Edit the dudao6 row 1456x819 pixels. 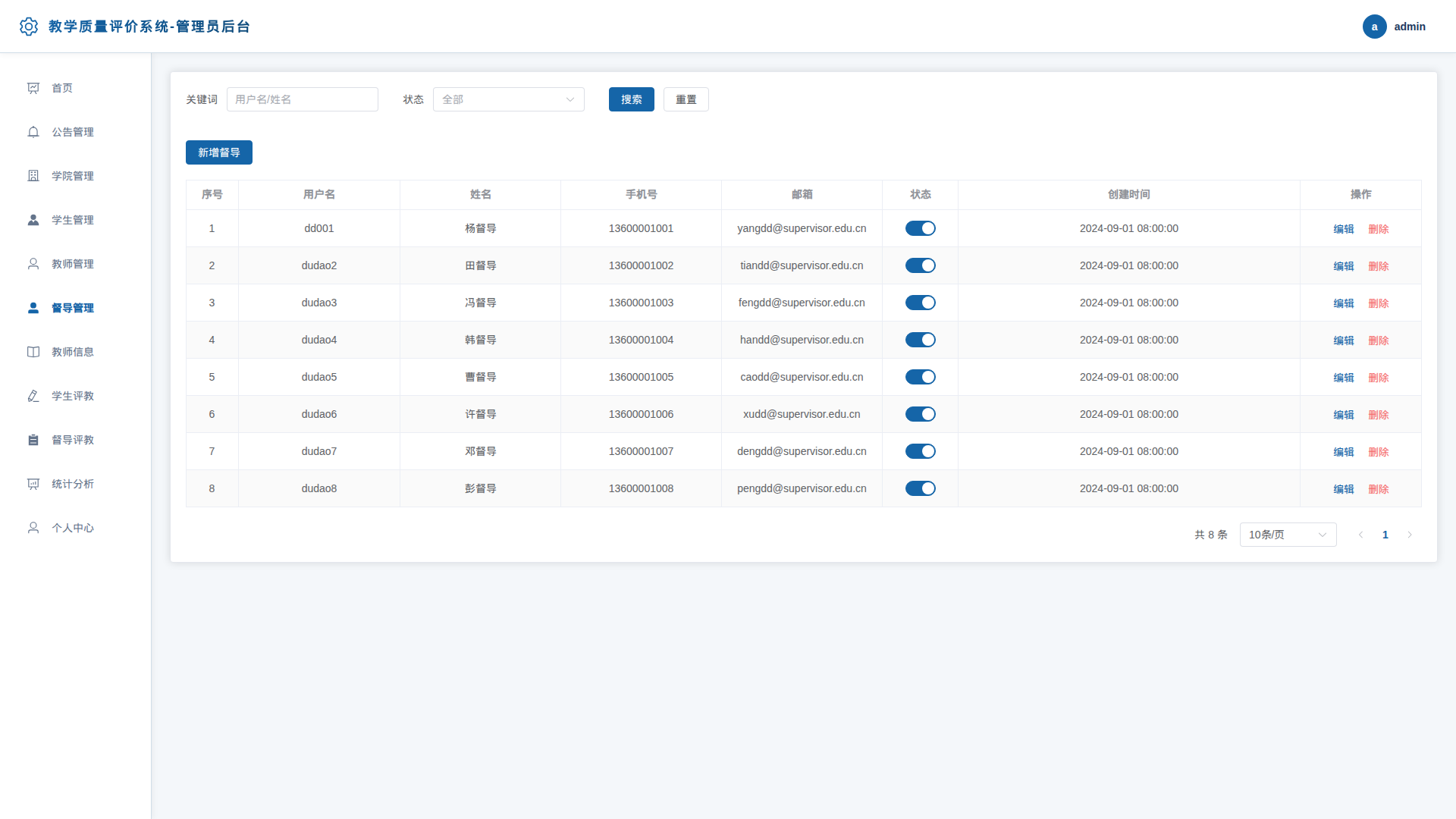[1343, 415]
